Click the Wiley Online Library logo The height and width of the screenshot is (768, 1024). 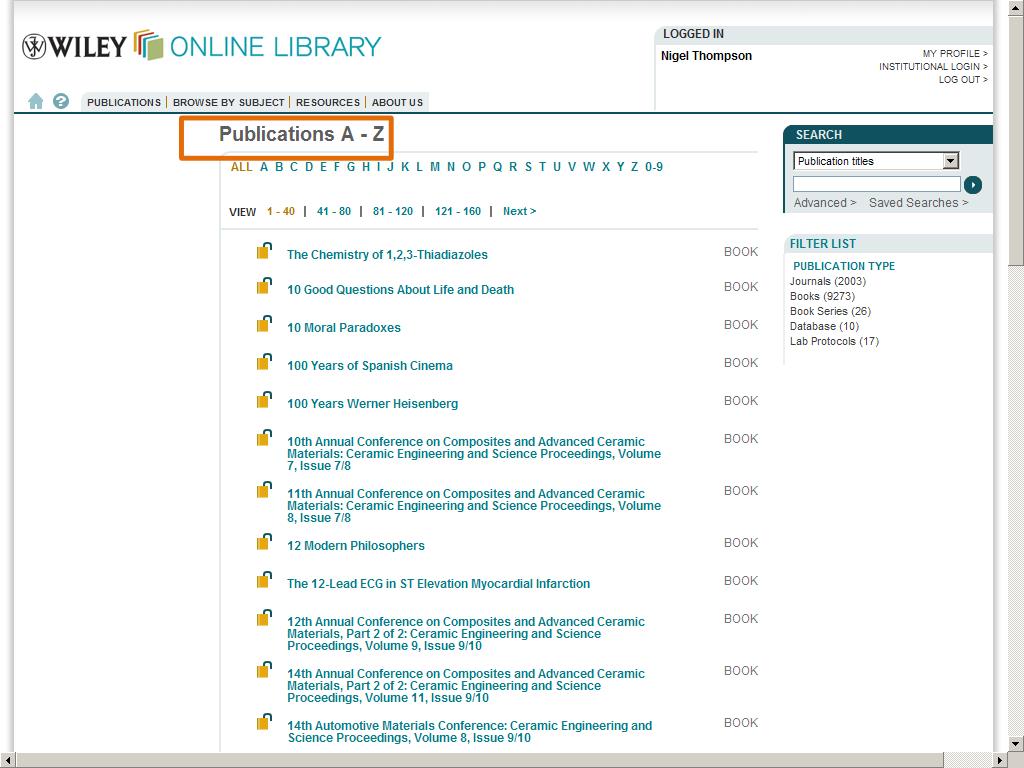pyautogui.click(x=201, y=46)
